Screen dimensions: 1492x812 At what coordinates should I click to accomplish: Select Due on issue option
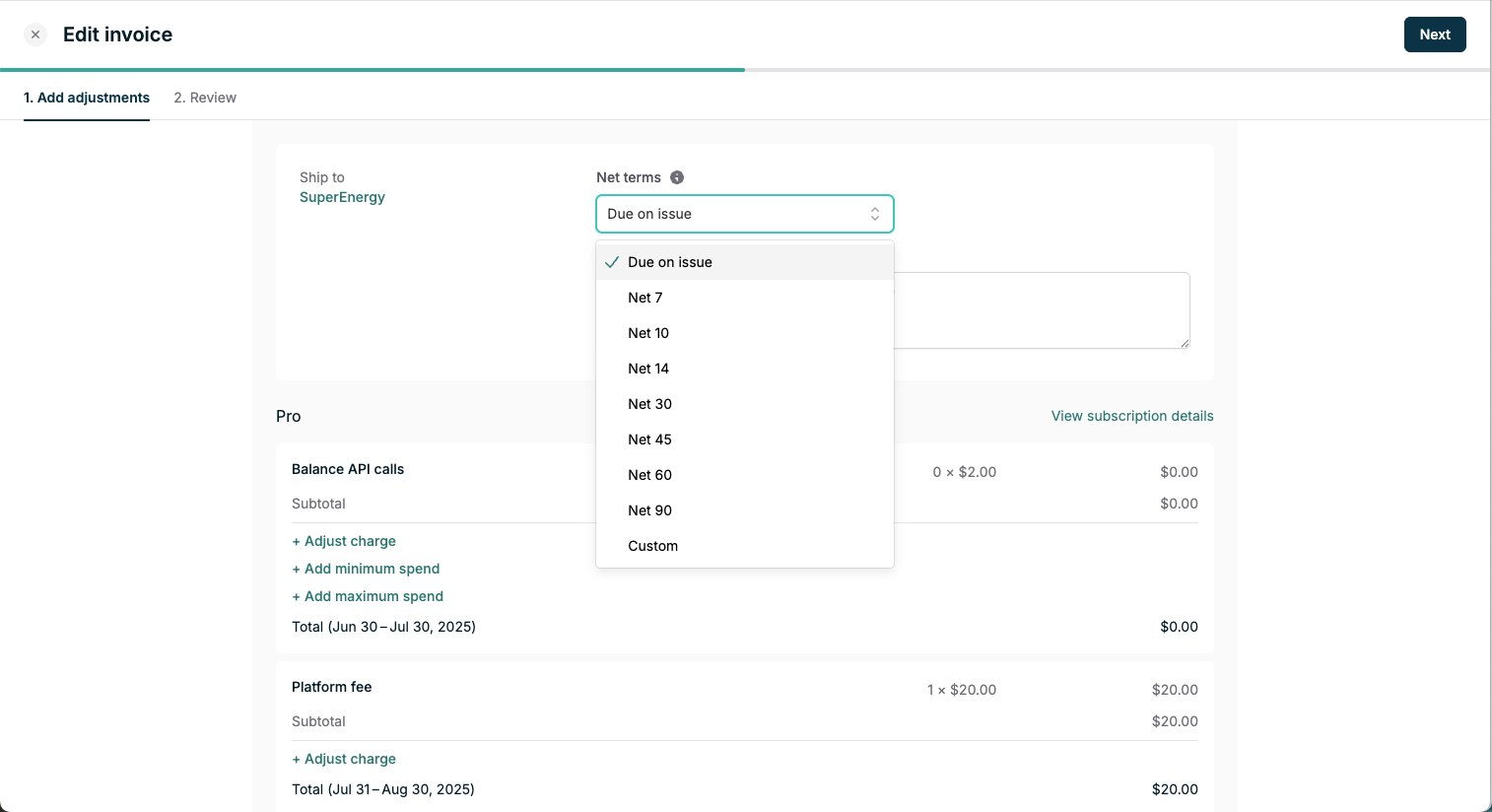(x=745, y=262)
